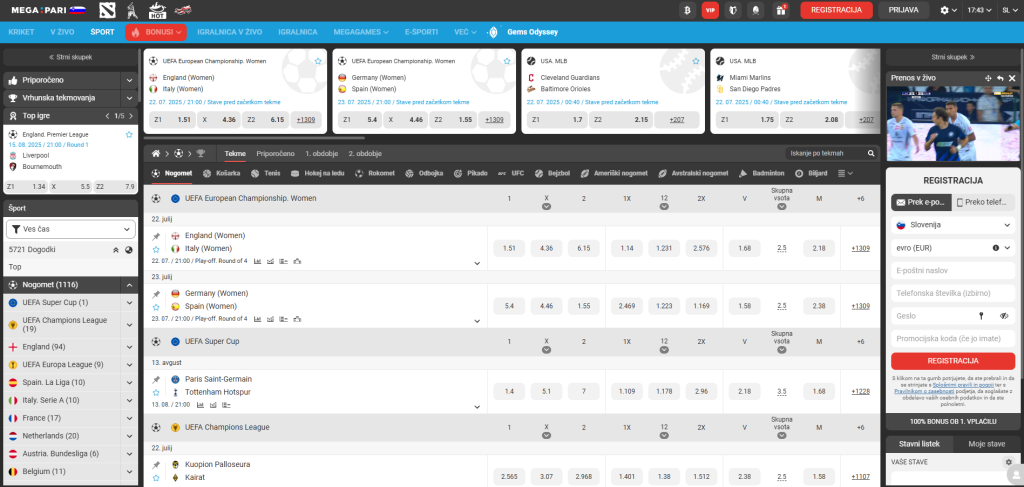This screenshot has width=1024, height=487.
Task: Open the Ves čas time filter dropdown
Action: pyautogui.click(x=71, y=229)
